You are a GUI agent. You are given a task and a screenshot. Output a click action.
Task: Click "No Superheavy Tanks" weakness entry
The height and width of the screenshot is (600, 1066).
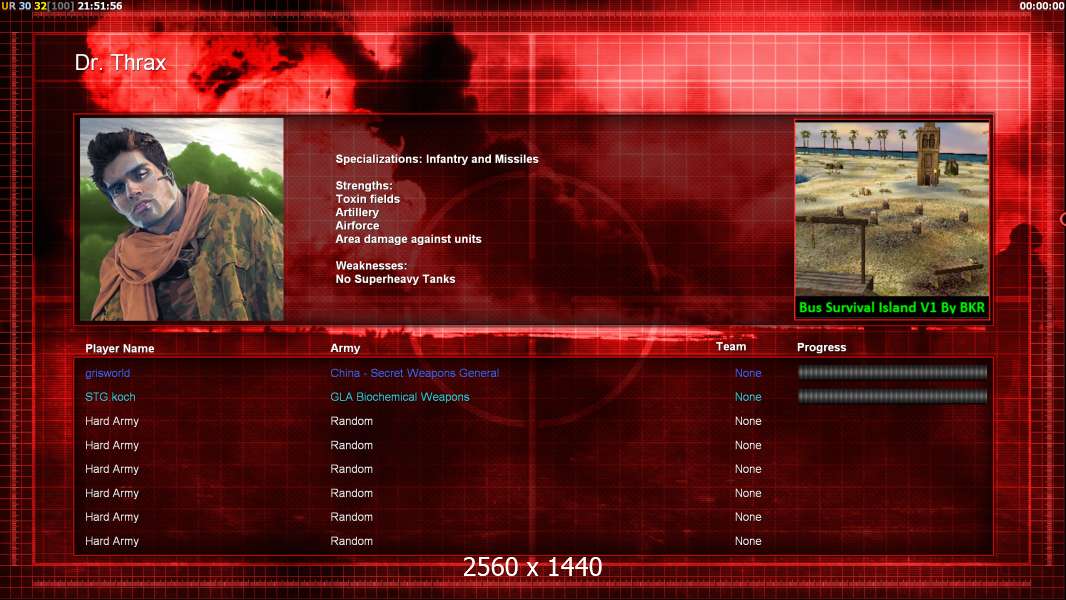[x=395, y=279]
